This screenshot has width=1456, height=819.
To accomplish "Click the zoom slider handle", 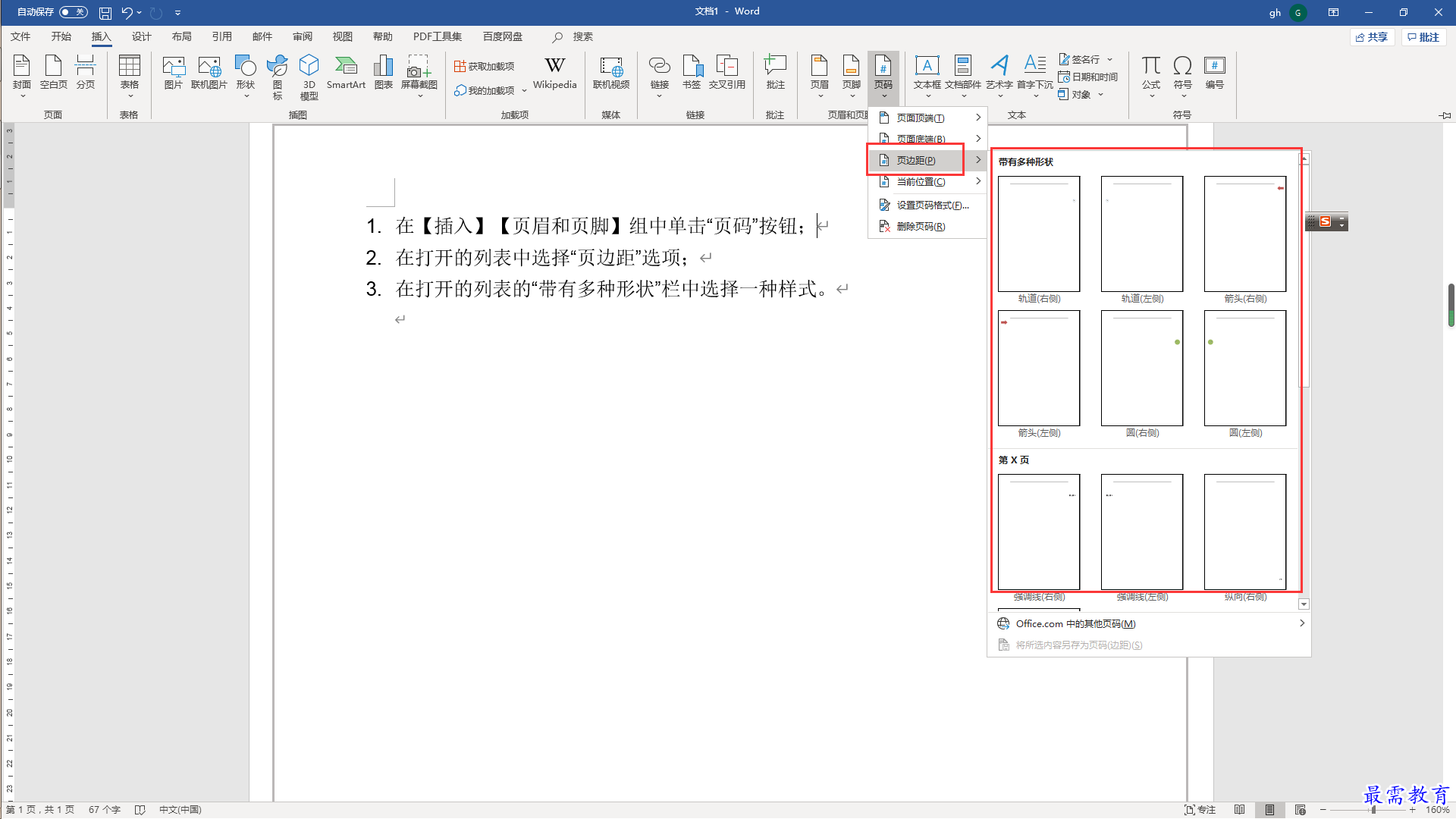I will pyautogui.click(x=1373, y=810).
